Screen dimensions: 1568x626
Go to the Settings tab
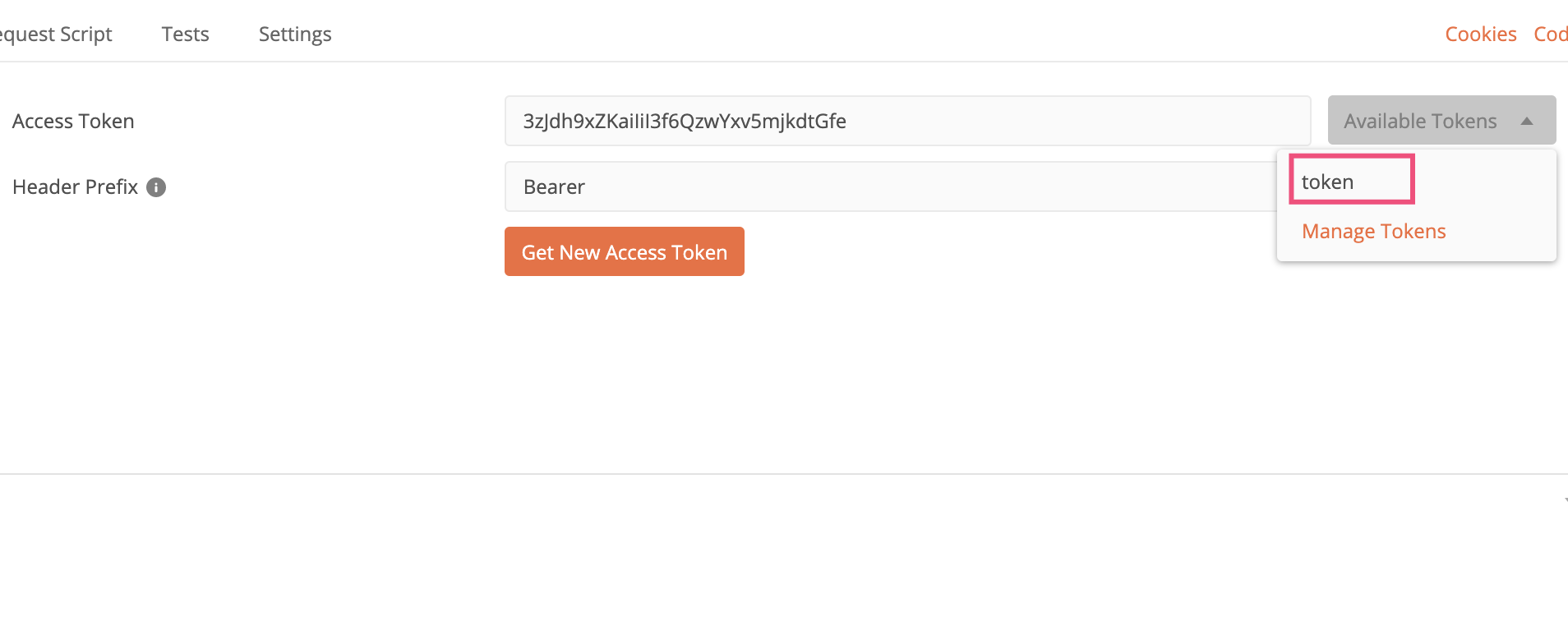pyautogui.click(x=295, y=34)
